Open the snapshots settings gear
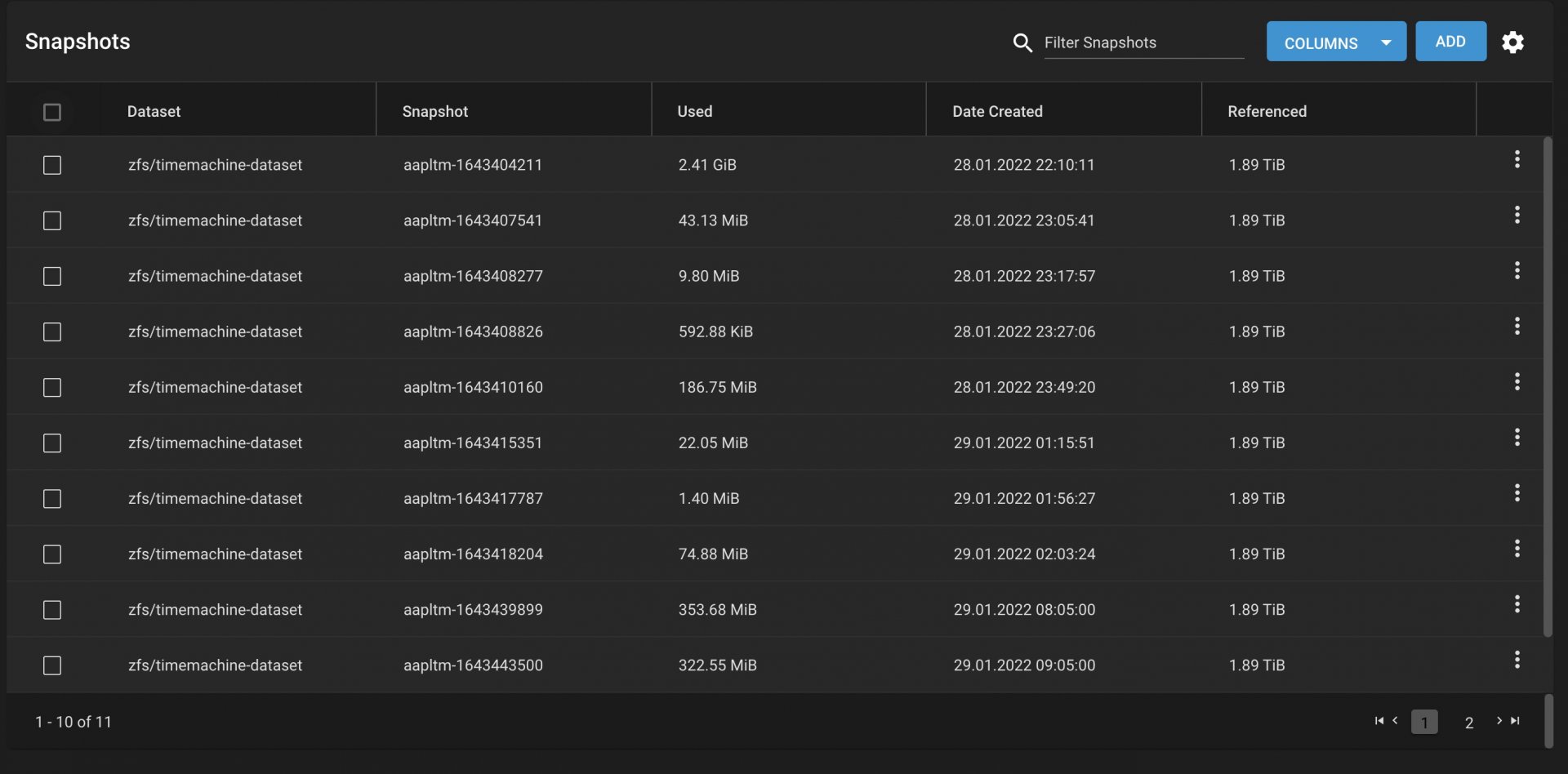The image size is (1568, 774). (x=1512, y=42)
